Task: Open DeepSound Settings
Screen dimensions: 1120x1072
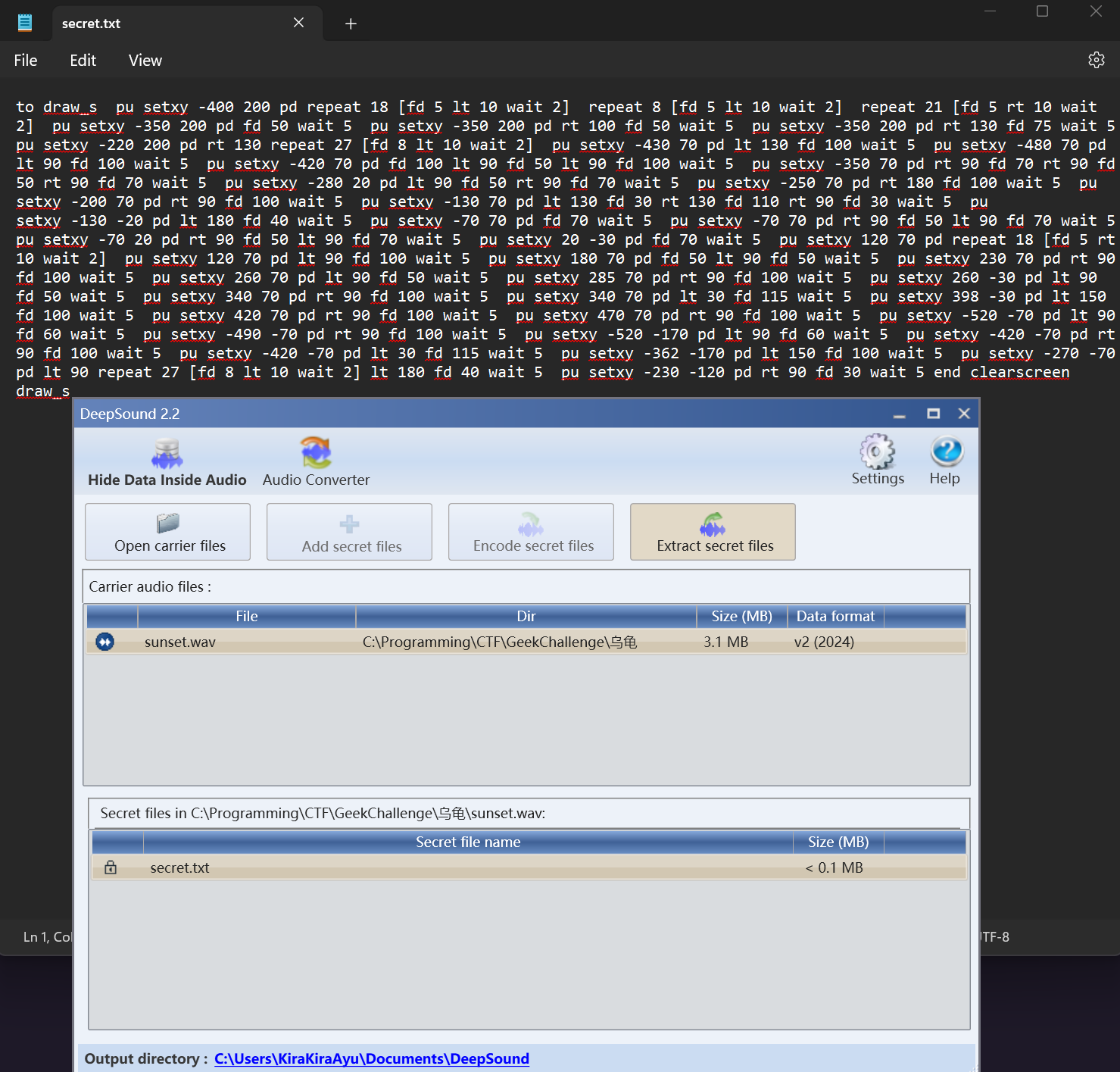Action: [x=878, y=460]
